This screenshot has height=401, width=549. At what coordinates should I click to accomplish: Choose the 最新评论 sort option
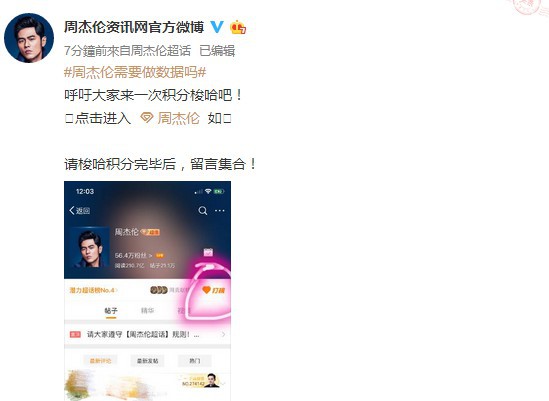click(x=100, y=361)
